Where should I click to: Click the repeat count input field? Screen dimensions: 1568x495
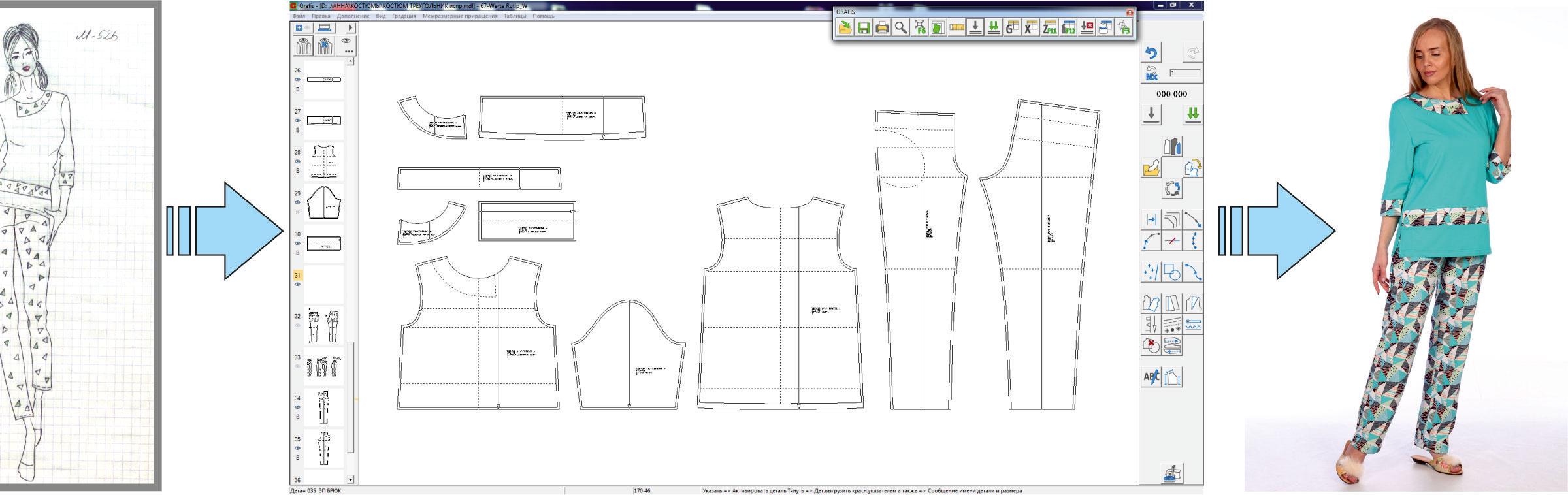(1185, 73)
